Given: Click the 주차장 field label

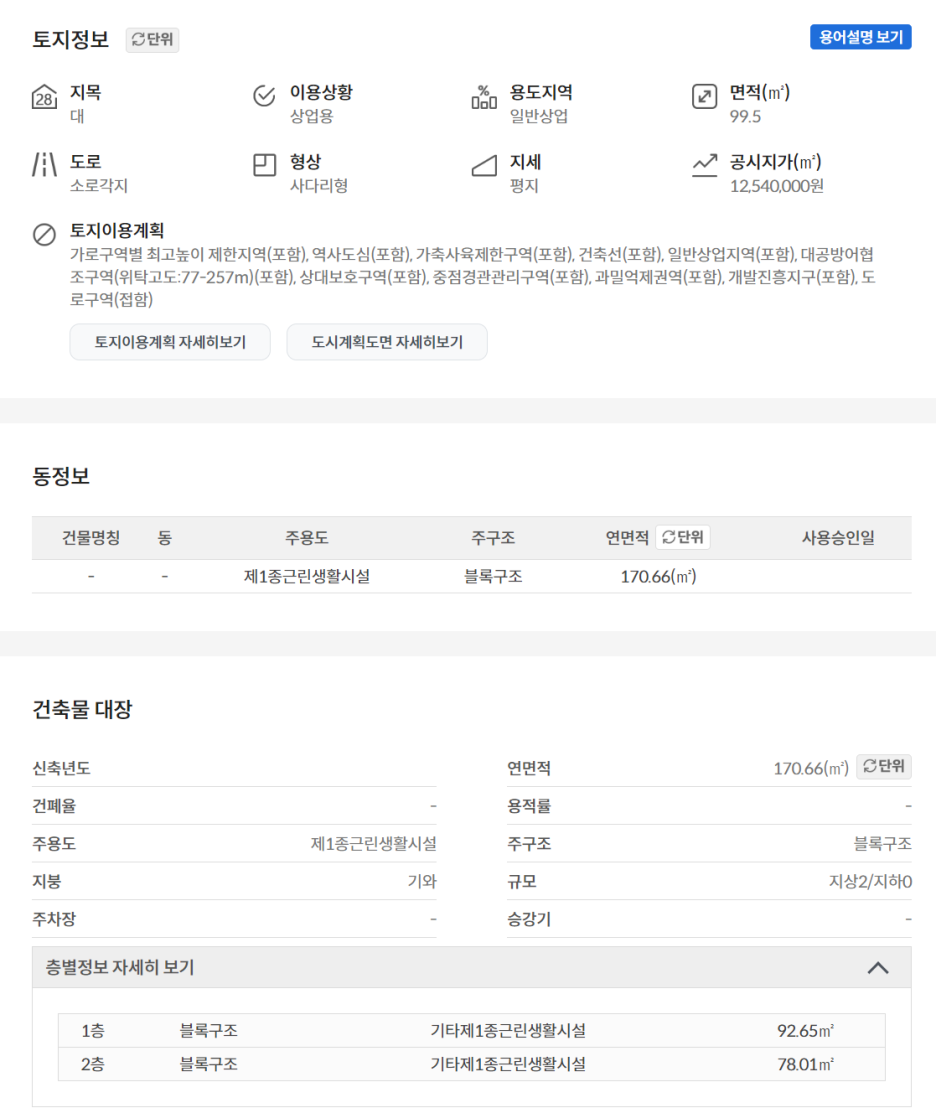Looking at the screenshot, I should point(54,919).
